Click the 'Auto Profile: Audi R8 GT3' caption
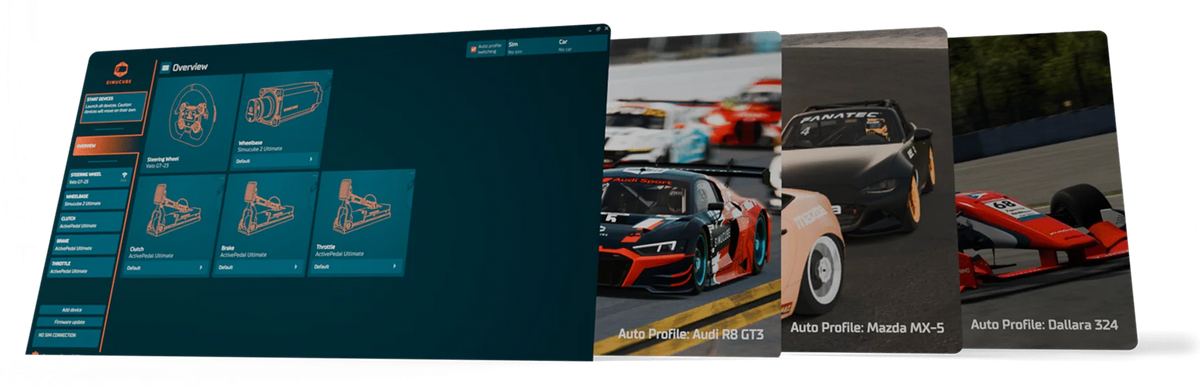The height and width of the screenshot is (387, 1200). (690, 334)
